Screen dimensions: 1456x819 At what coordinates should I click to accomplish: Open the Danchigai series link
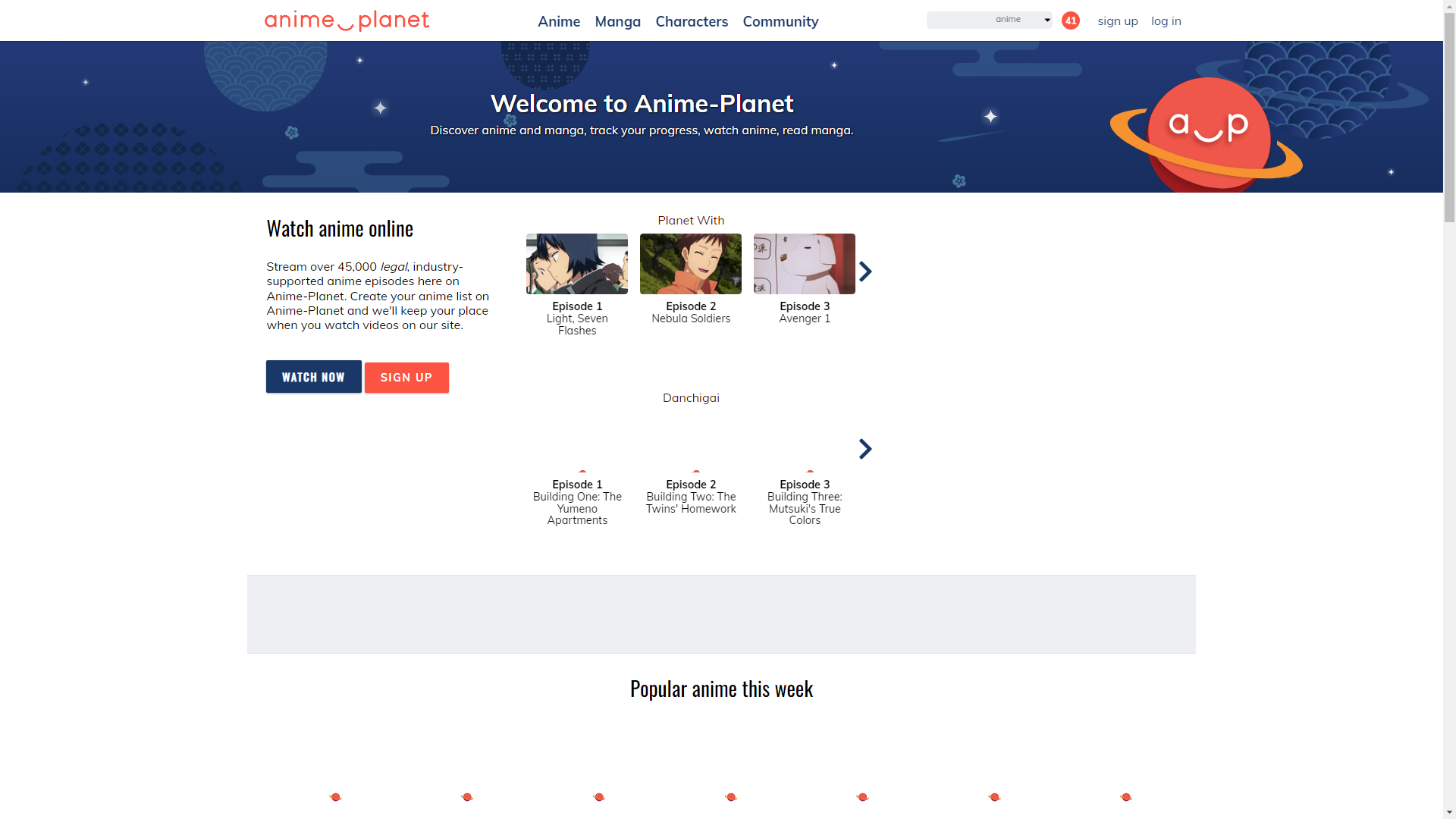(691, 397)
